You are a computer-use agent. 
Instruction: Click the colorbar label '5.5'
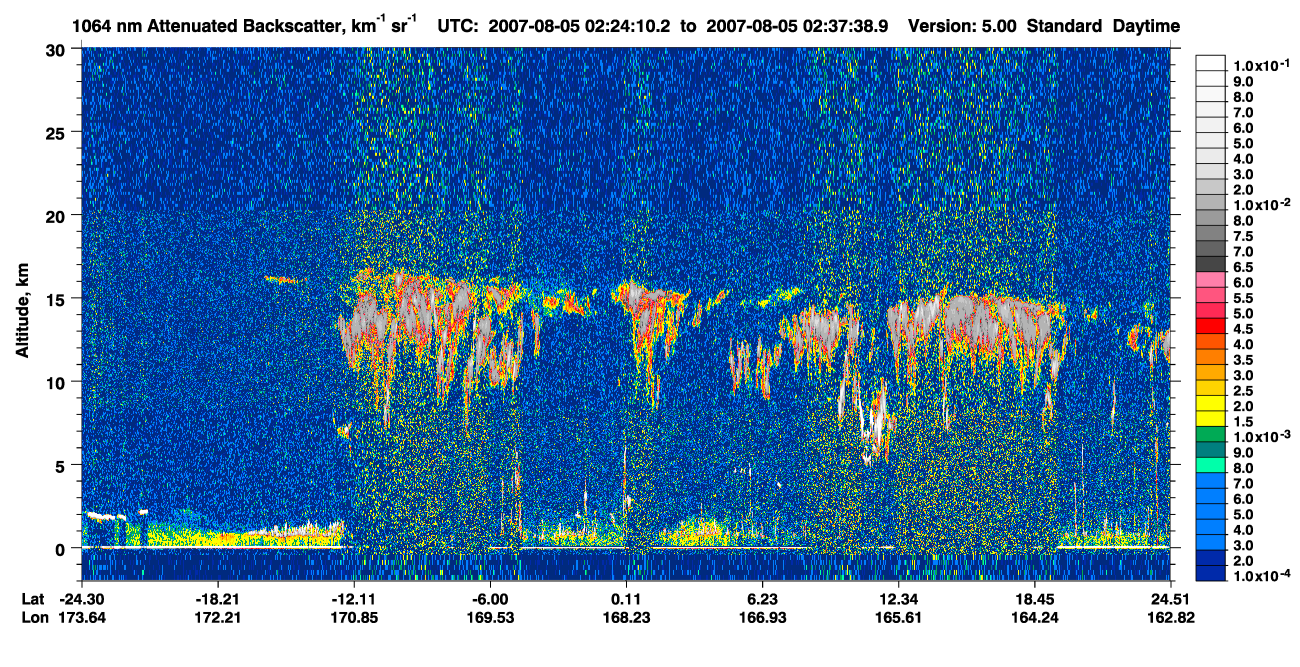pos(1243,299)
